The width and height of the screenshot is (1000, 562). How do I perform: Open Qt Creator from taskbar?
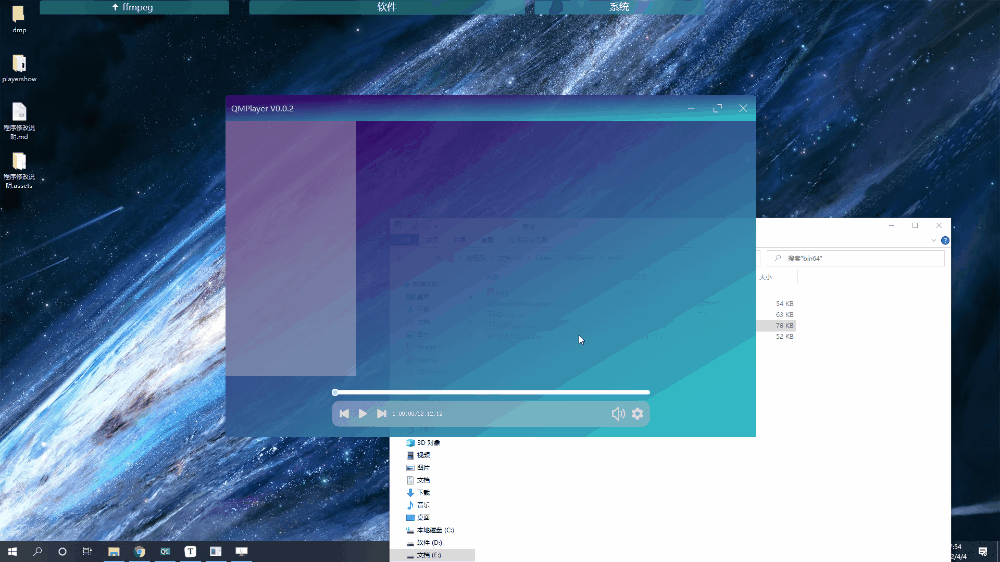click(165, 551)
